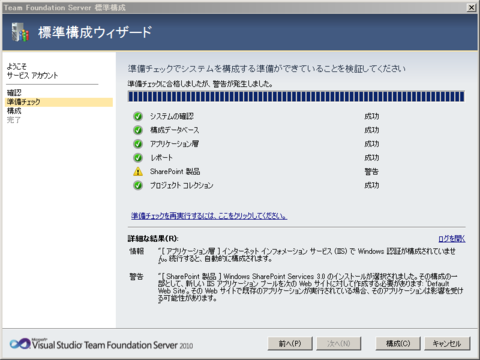Click the 情報 detail message about Windows 認証
The width and height of the screenshot is (480, 360).
(307, 255)
